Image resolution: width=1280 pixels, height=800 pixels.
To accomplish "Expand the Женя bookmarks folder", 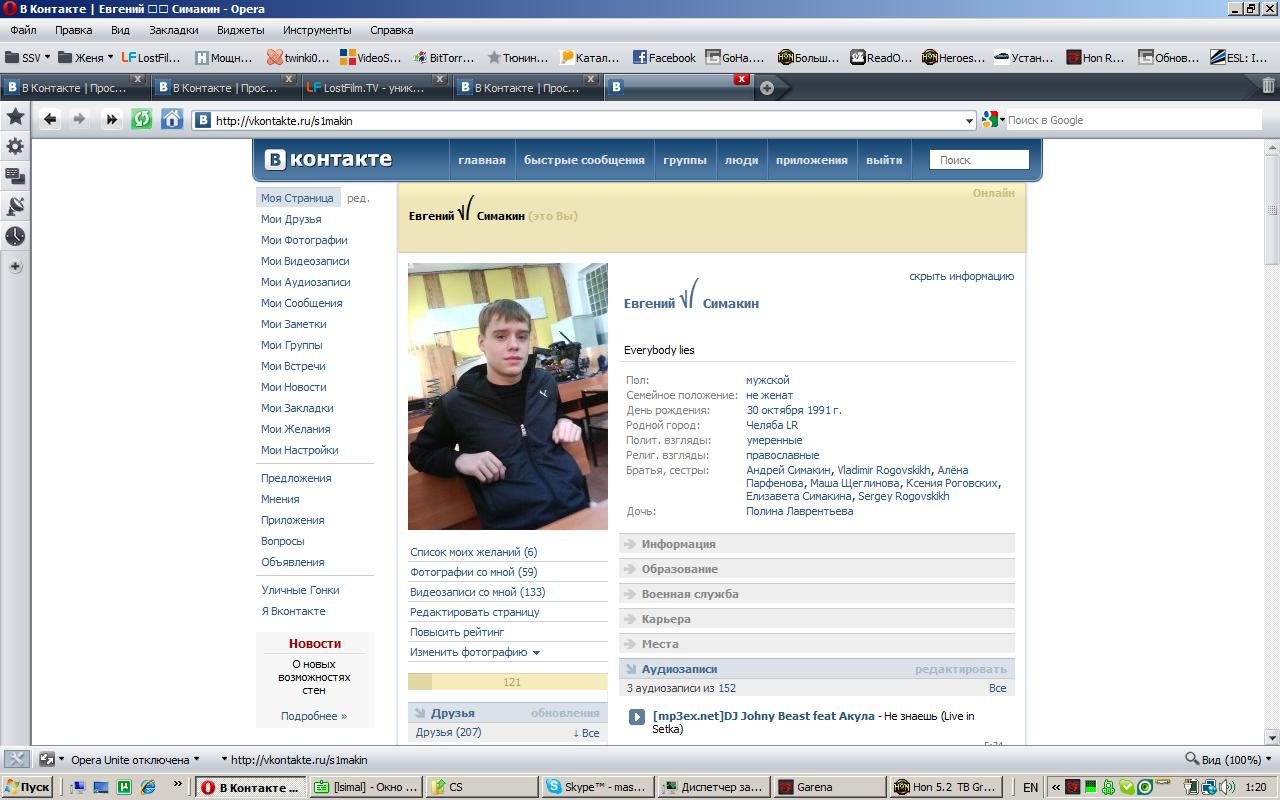I will click(x=86, y=58).
